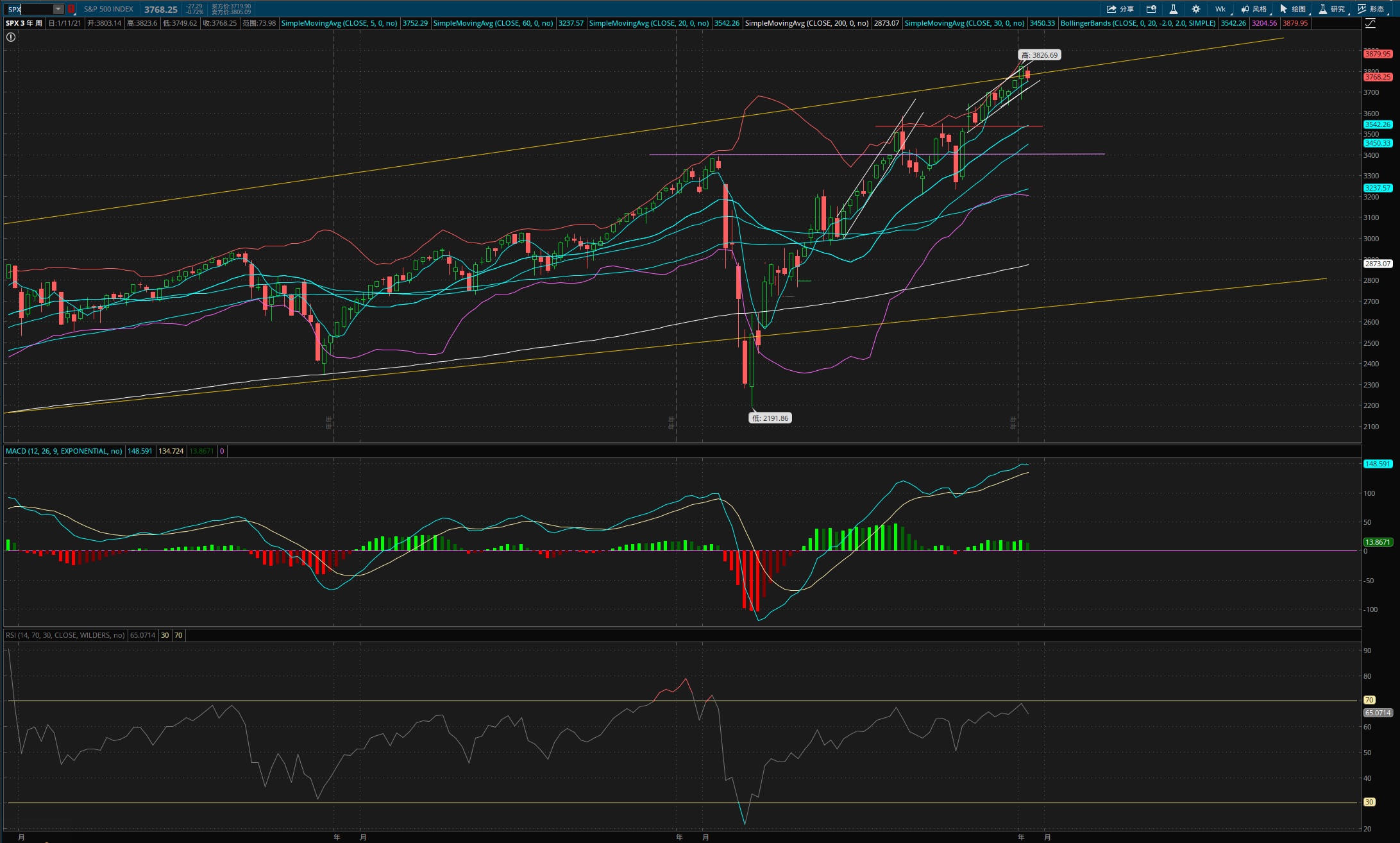Image resolution: width=1400 pixels, height=843 pixels.
Task: Click the low value 低:3749.62
Action: [x=180, y=23]
